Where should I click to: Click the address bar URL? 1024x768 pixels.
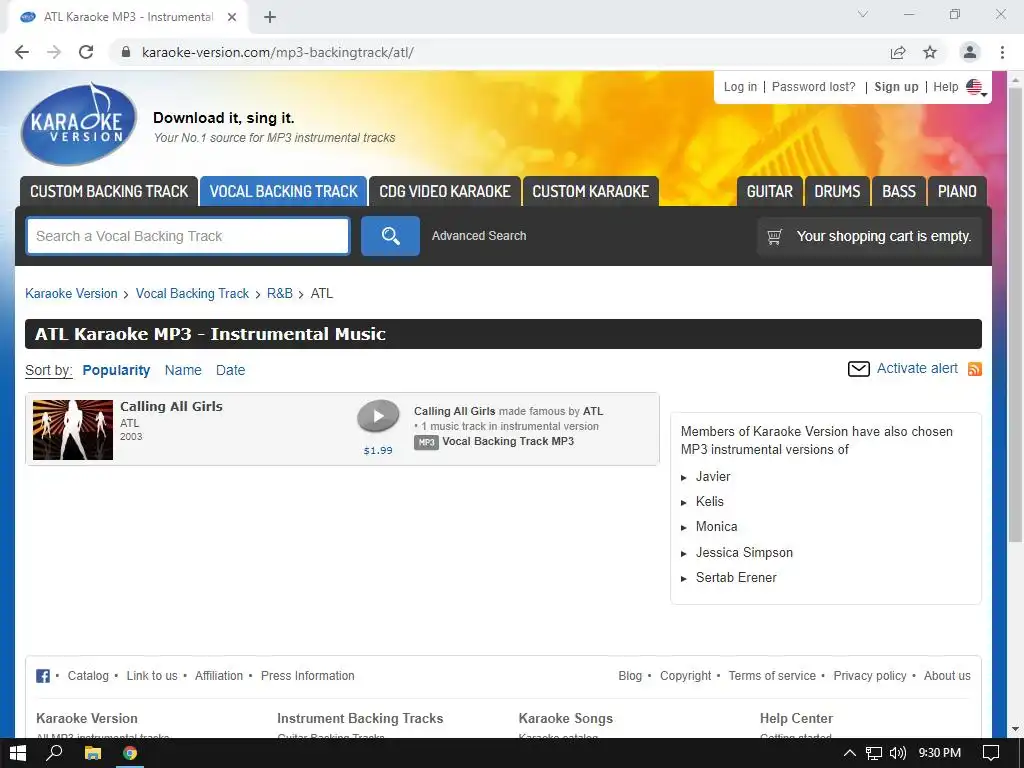278,52
